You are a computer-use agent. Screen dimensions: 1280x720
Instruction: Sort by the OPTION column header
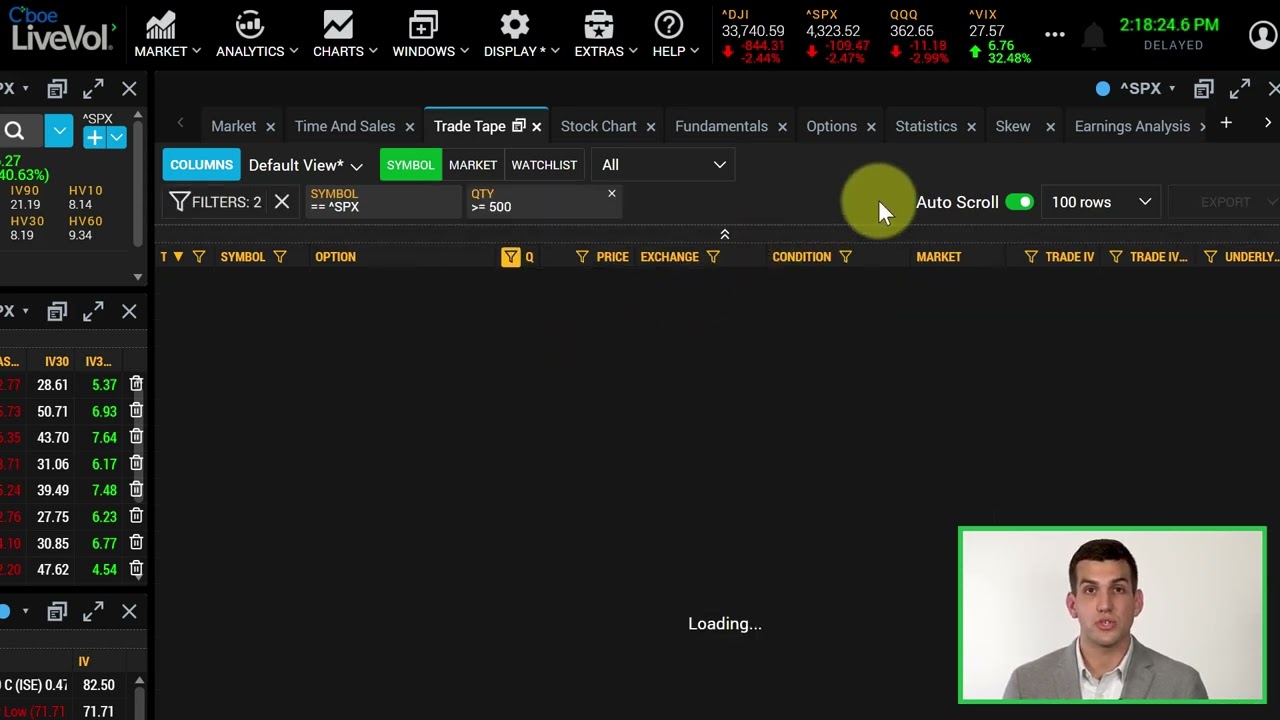click(335, 257)
